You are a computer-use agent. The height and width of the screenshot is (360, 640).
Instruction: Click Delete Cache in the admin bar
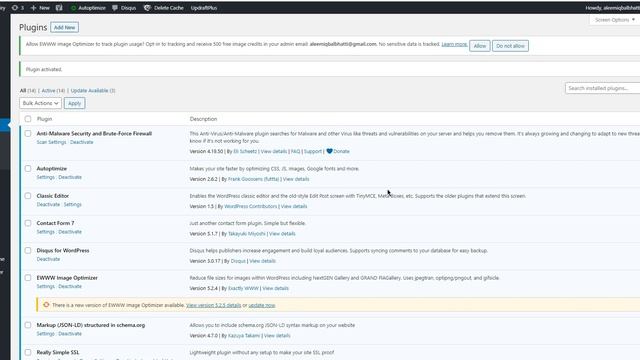[164, 8]
